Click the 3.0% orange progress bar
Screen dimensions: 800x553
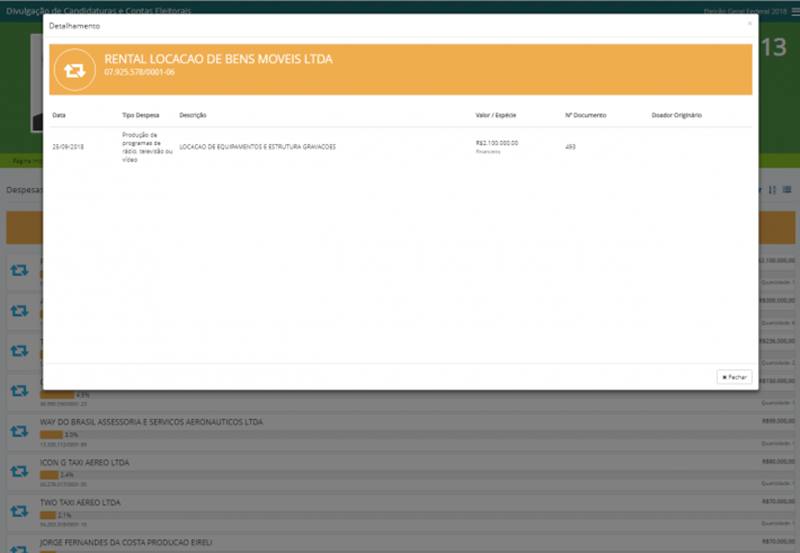[x=52, y=435]
